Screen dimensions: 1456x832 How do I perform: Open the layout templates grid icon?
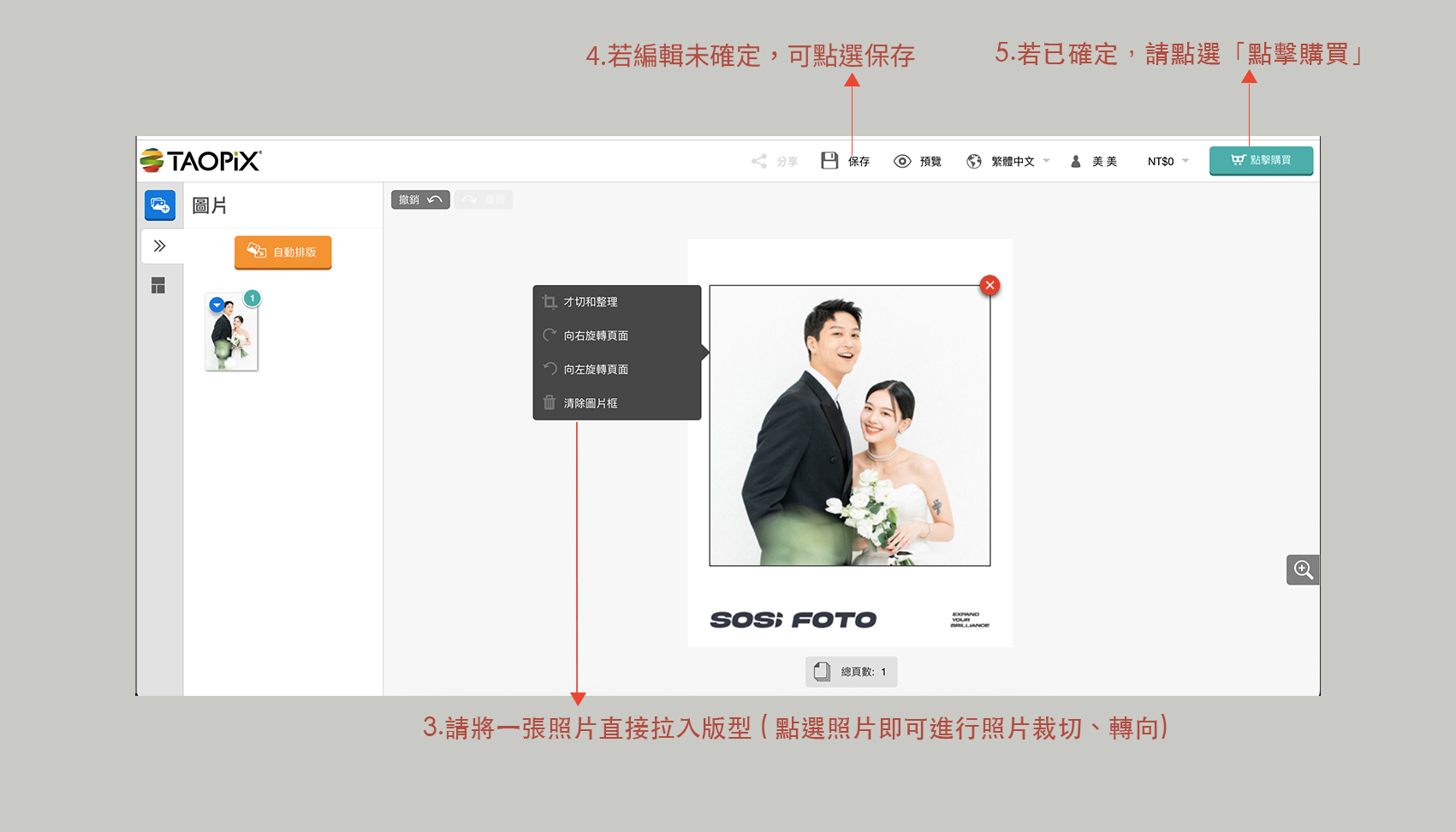158,286
